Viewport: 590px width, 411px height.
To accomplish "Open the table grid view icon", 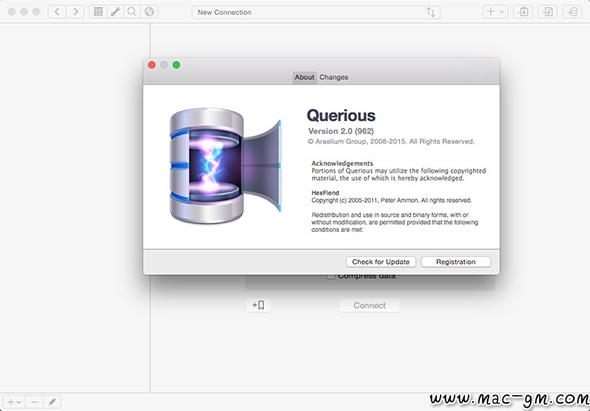I will [98, 12].
